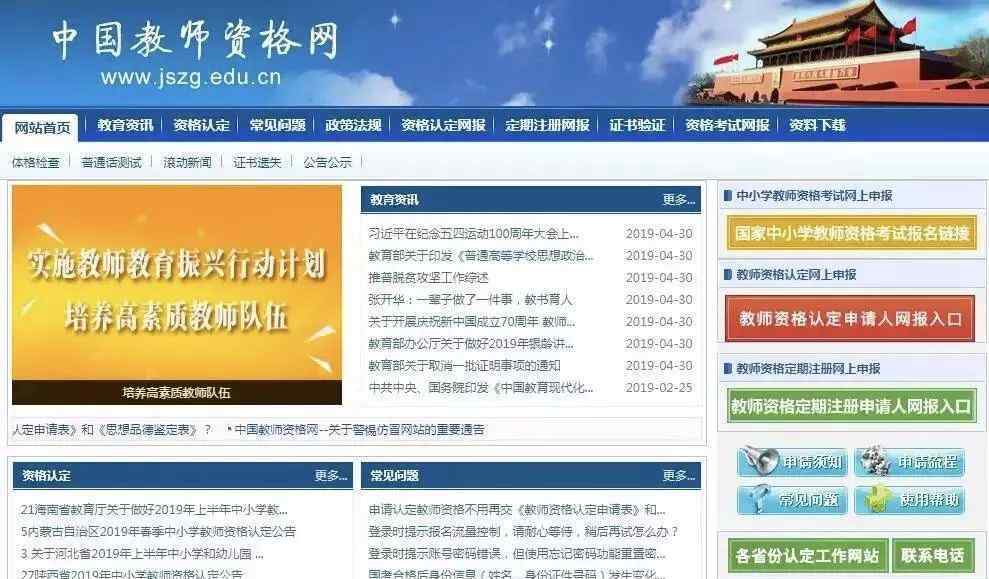The height and width of the screenshot is (579, 989).
Task: Click the 国家中小学教师资格考试报名链接 button
Action: 851,233
